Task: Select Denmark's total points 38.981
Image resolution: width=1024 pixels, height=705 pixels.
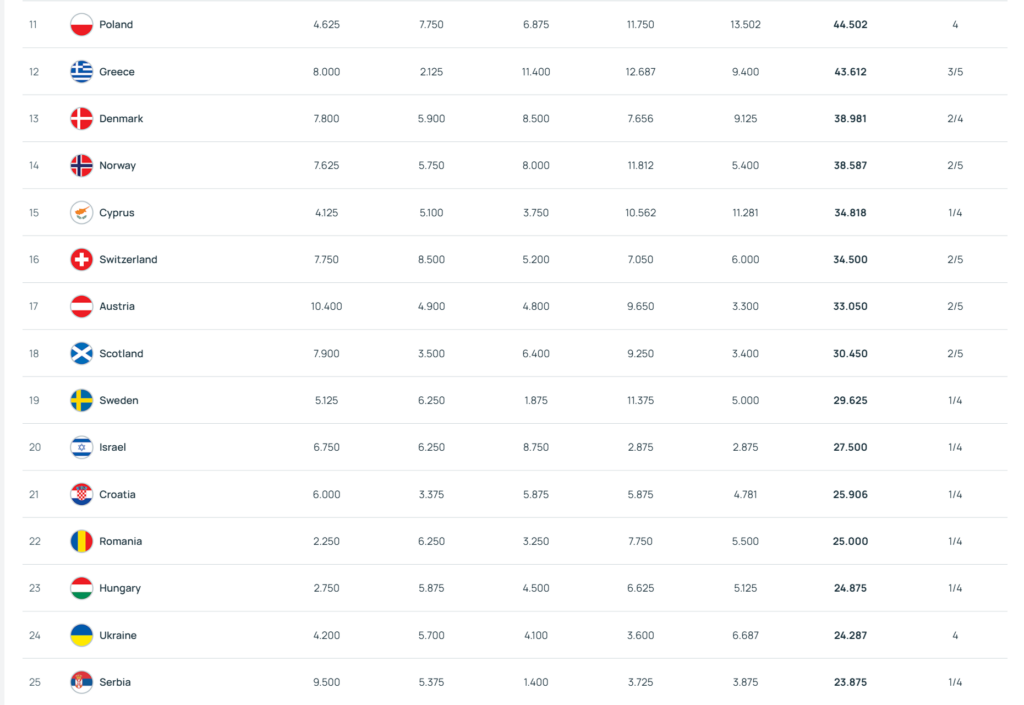Action: pos(850,119)
